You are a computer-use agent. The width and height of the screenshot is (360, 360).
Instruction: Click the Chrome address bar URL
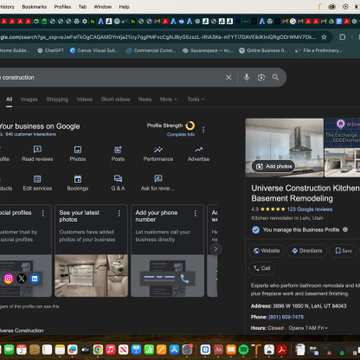pos(158,37)
